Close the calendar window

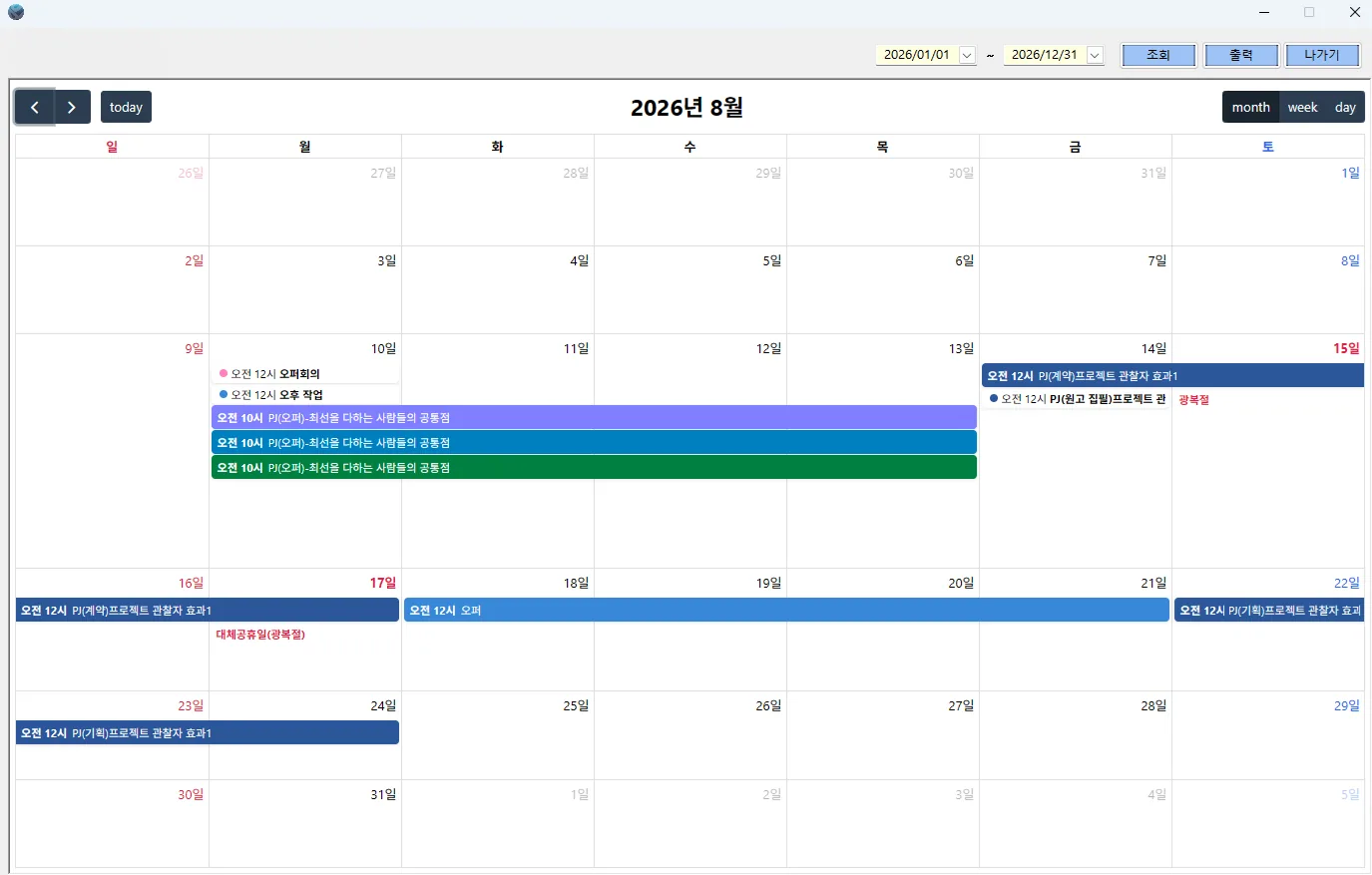pyautogui.click(x=1355, y=12)
